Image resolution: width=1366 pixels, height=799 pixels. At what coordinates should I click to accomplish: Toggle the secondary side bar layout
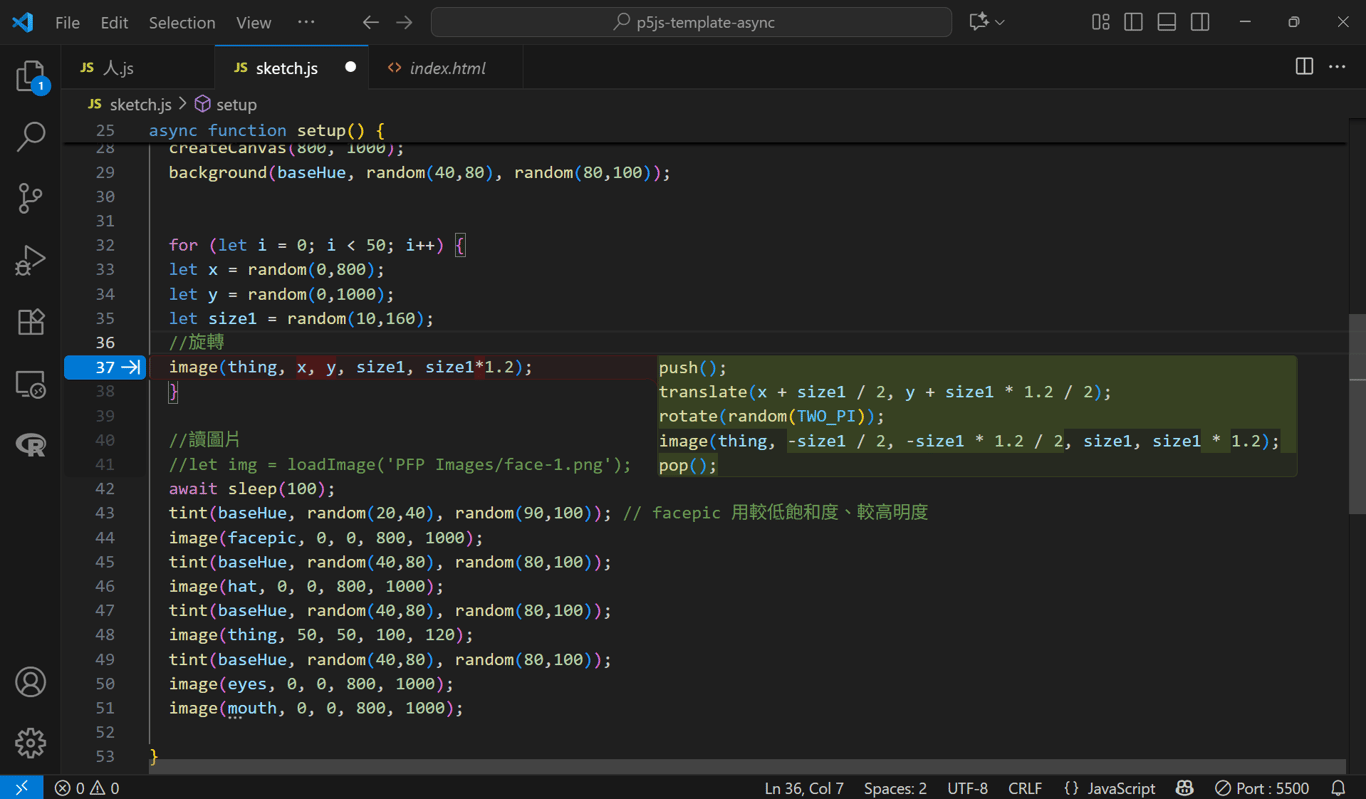pos(1200,22)
